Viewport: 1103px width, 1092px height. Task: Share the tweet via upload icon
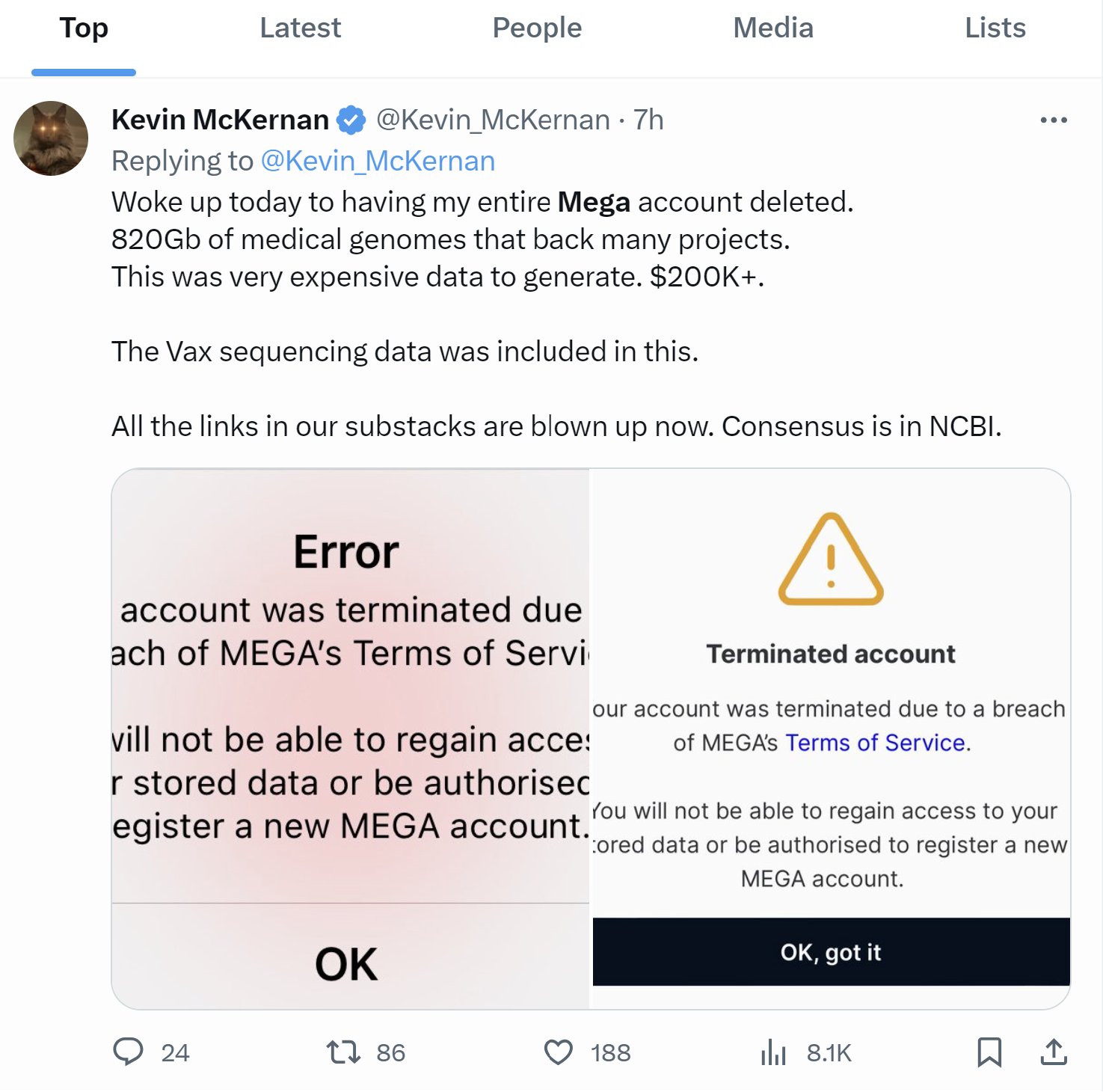pos(1054,1052)
